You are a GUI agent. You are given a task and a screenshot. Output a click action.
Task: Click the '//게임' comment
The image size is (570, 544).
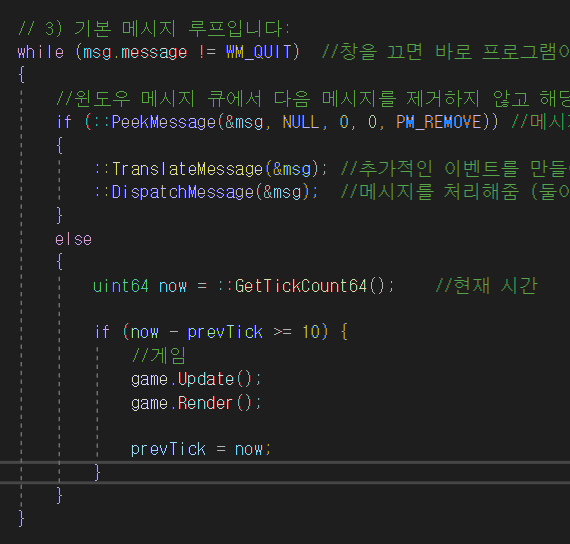coord(158,356)
